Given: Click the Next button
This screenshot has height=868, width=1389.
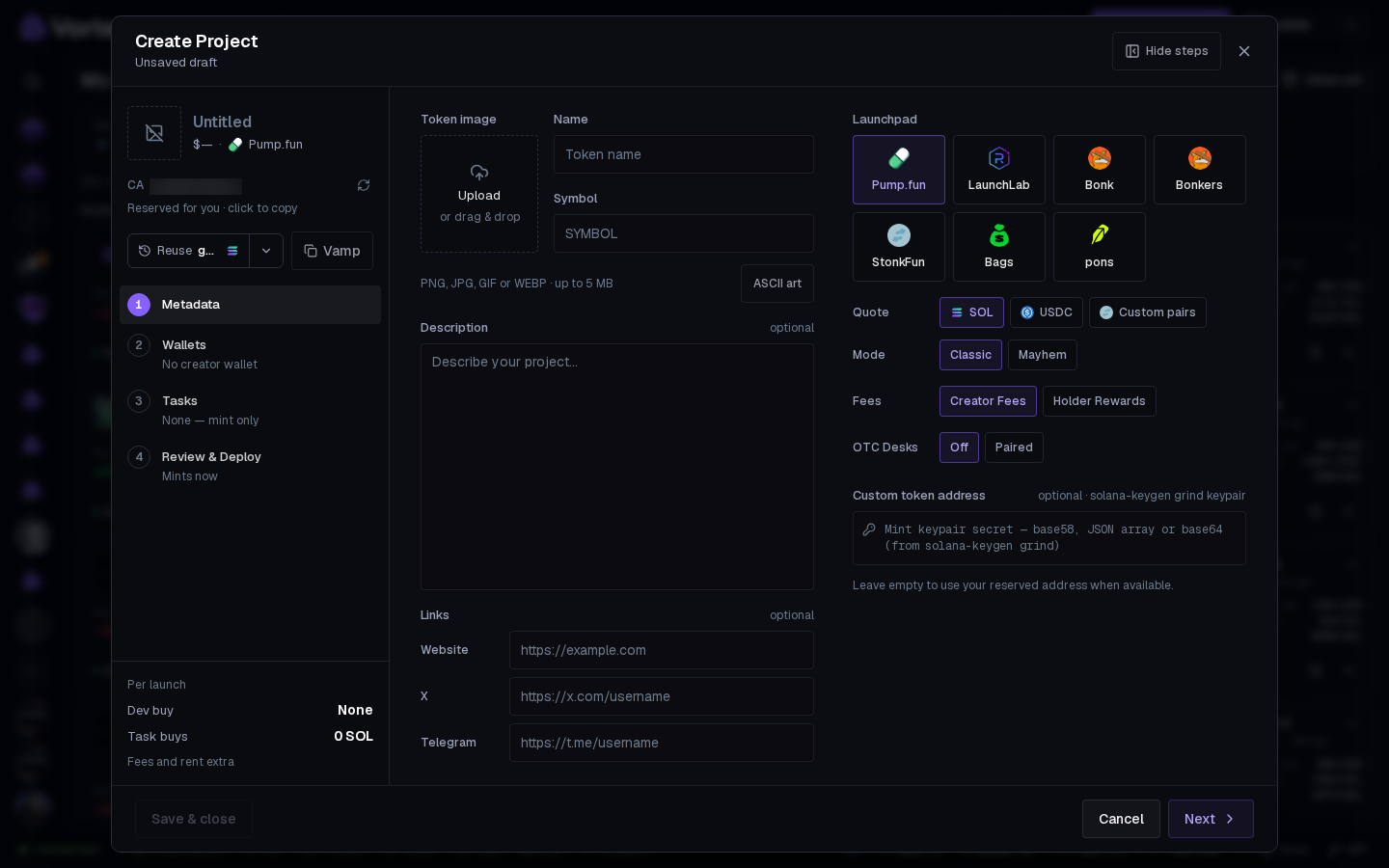Looking at the screenshot, I should (x=1211, y=819).
